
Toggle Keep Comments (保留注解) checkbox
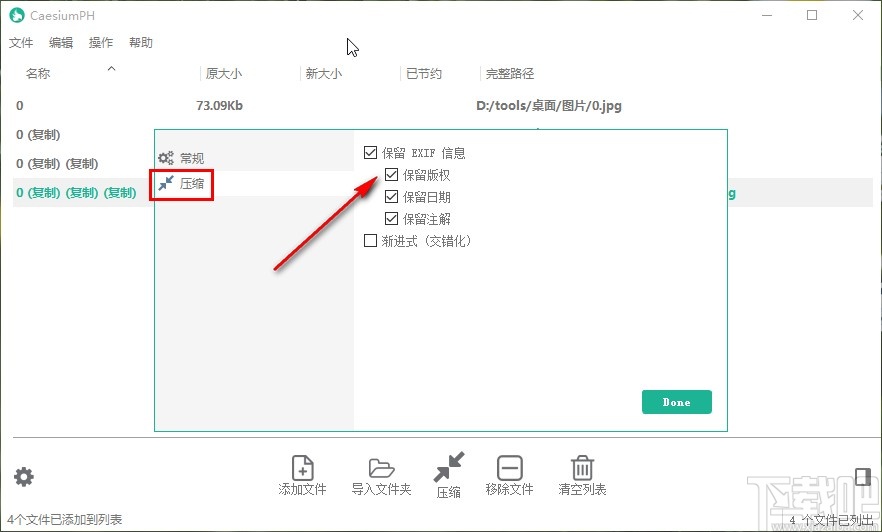392,219
